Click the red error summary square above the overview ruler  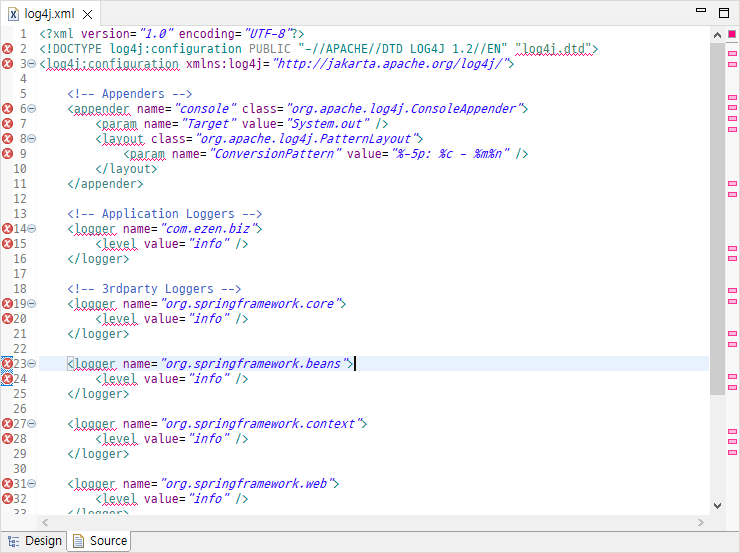coord(732,34)
